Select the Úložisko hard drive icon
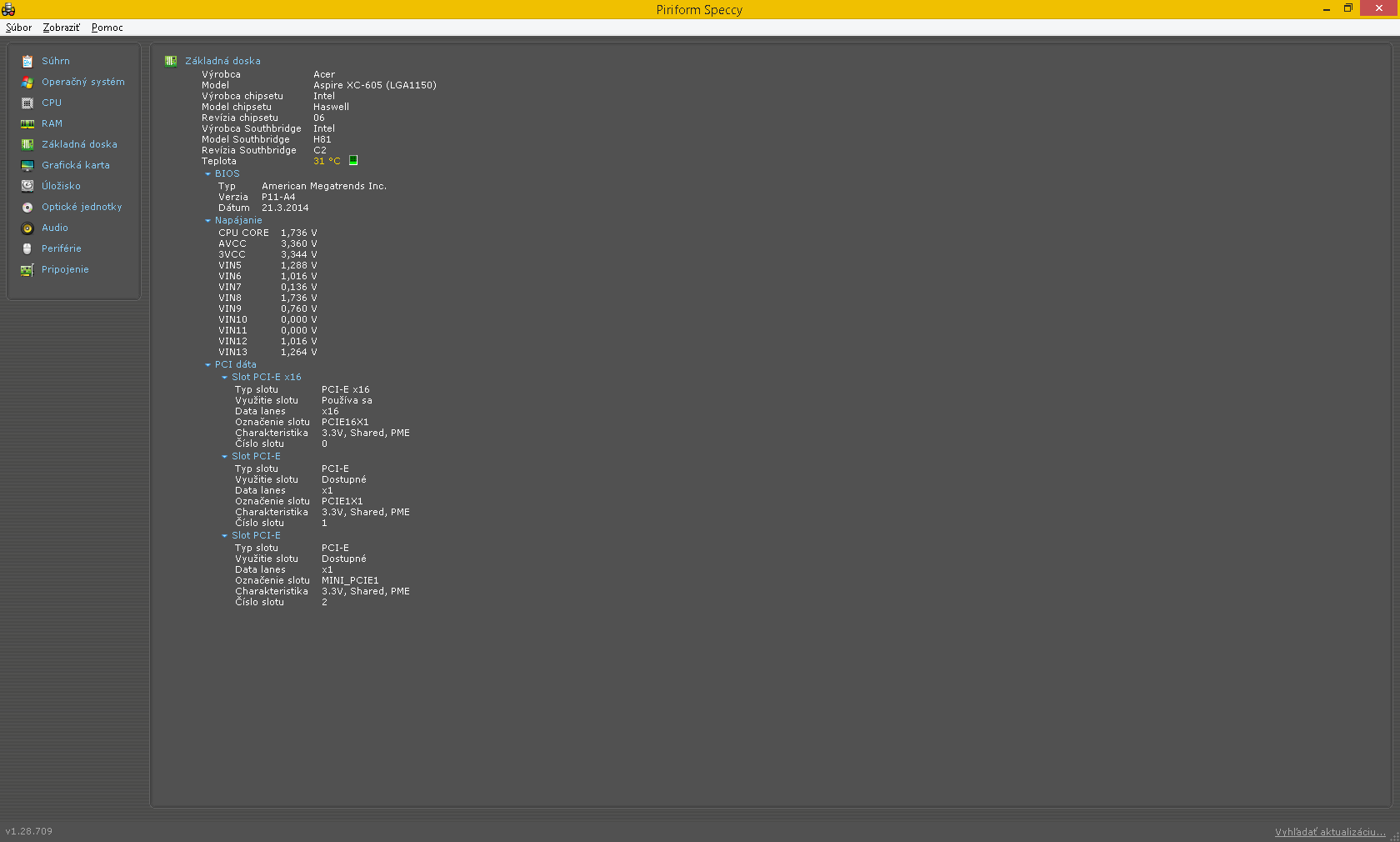 pos(27,186)
